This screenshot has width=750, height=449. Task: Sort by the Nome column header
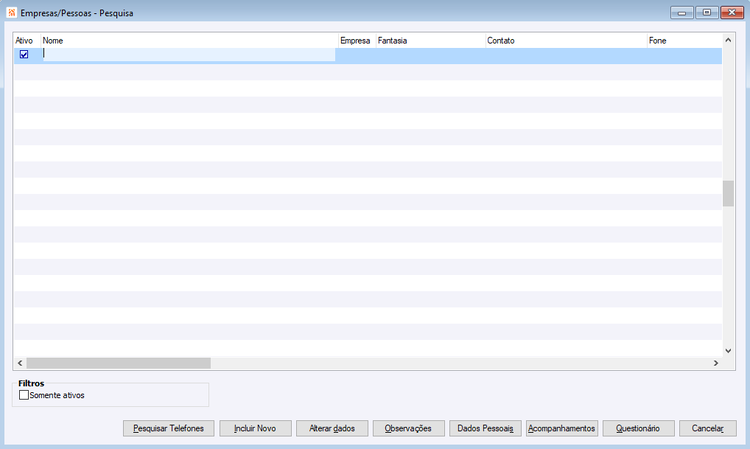pyautogui.click(x=189, y=41)
